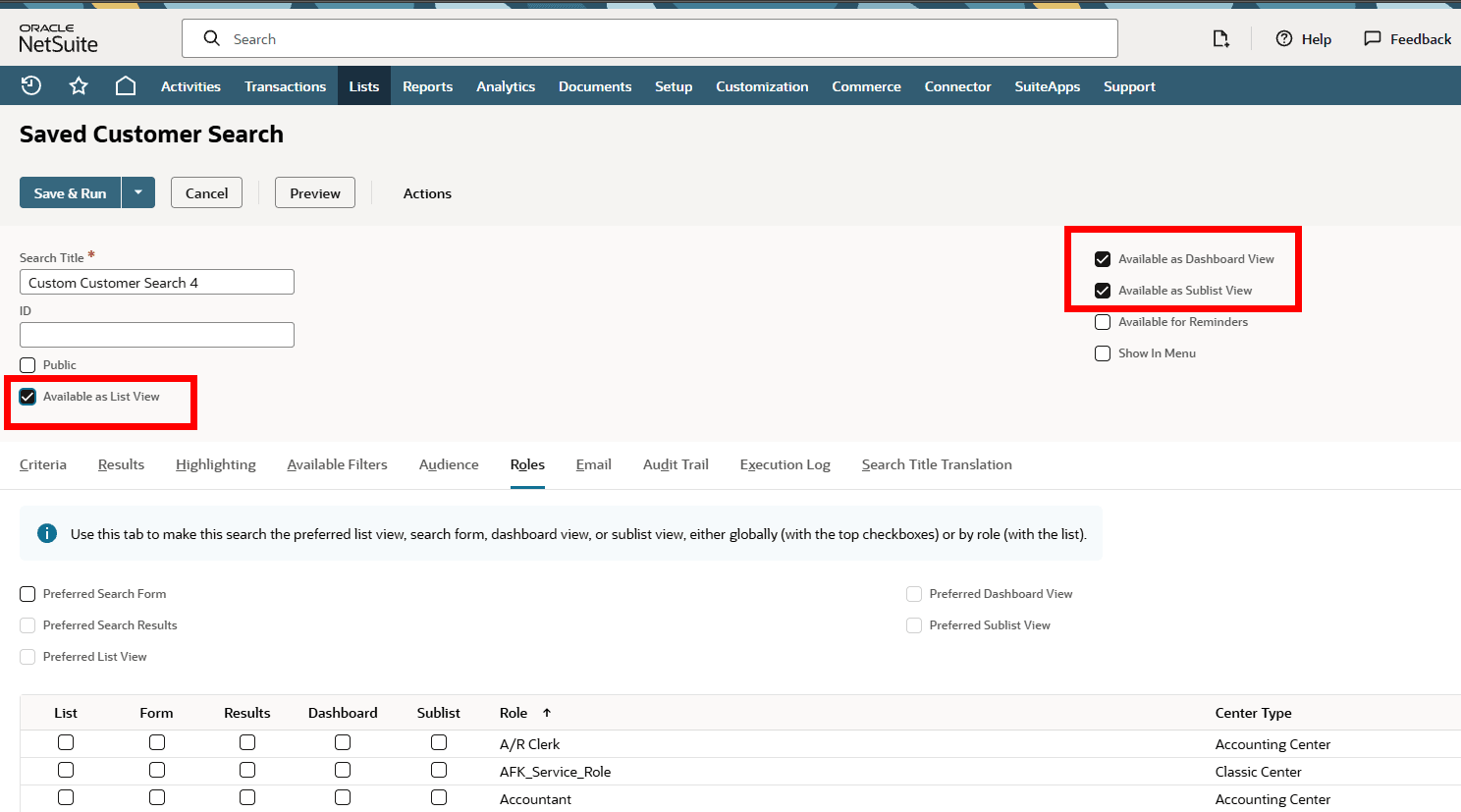This screenshot has width=1461, height=812.
Task: Open the Actions menu
Action: (x=427, y=193)
